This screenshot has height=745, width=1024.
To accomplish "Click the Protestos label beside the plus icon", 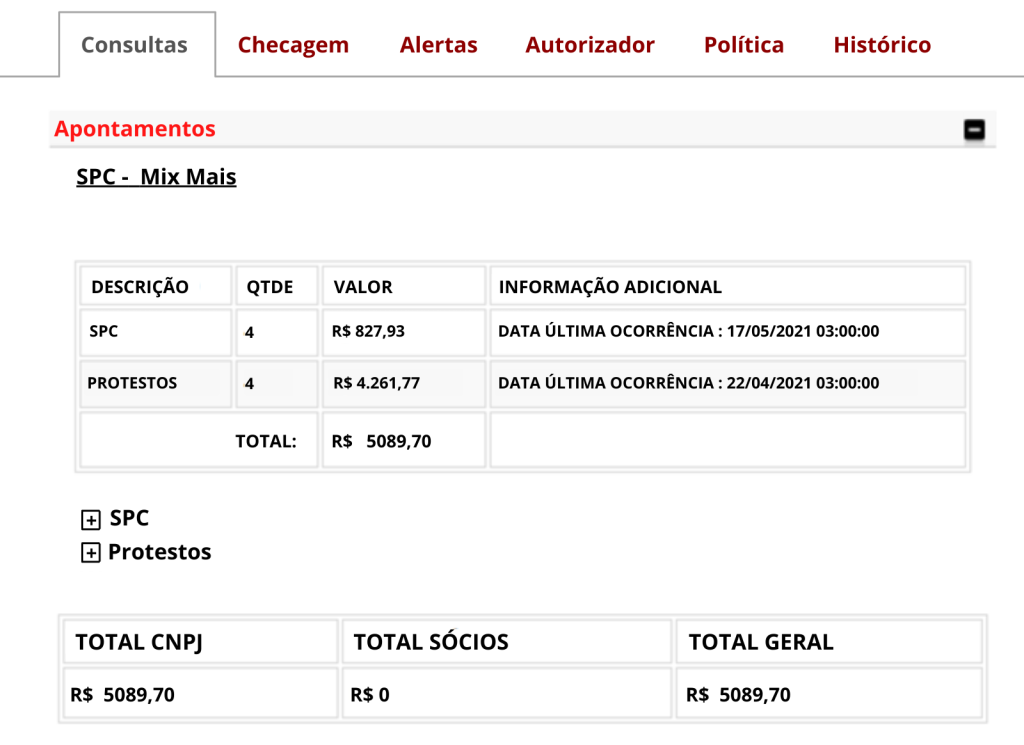I will click(x=160, y=552).
